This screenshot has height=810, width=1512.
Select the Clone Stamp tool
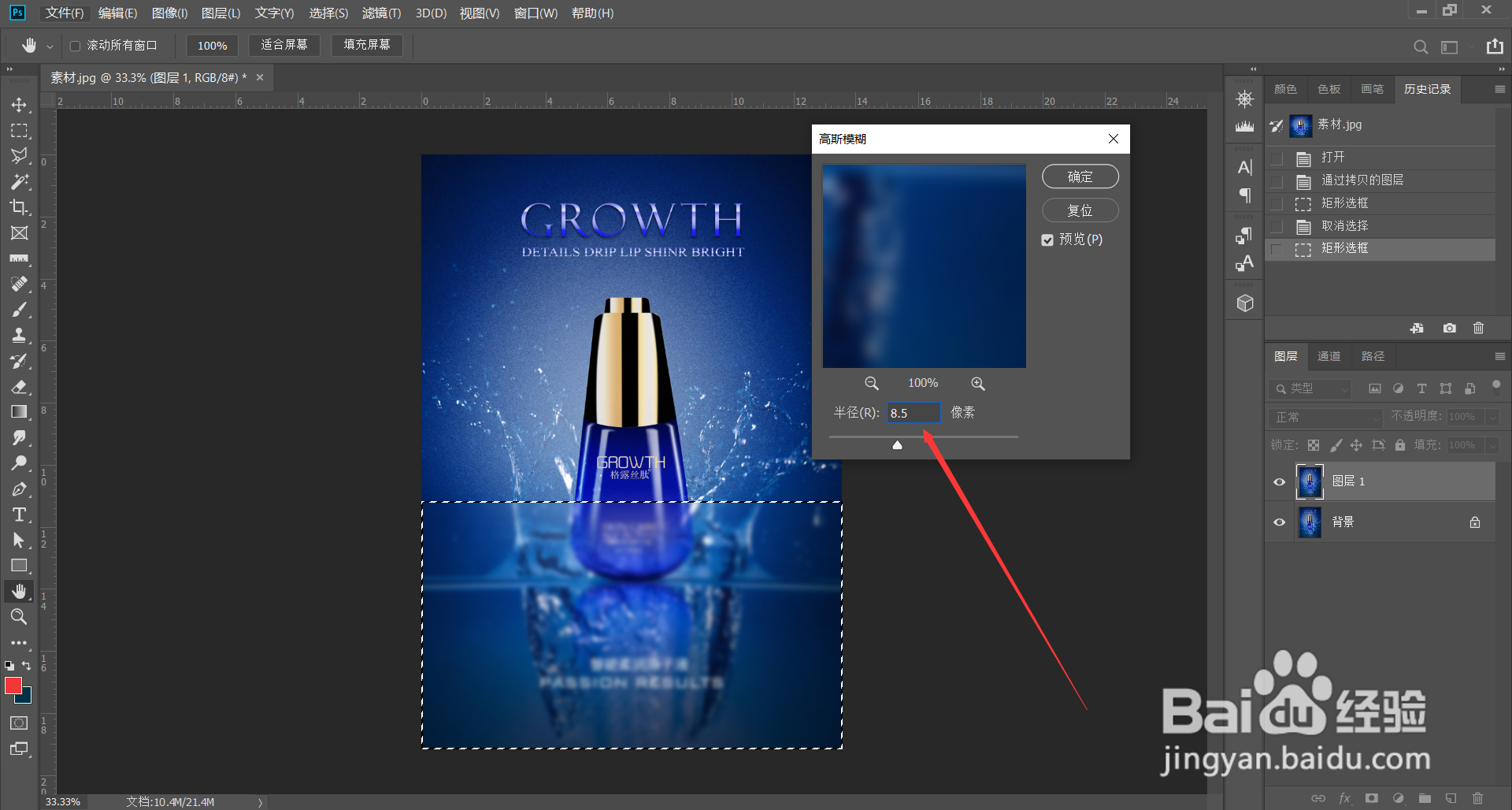coord(19,336)
